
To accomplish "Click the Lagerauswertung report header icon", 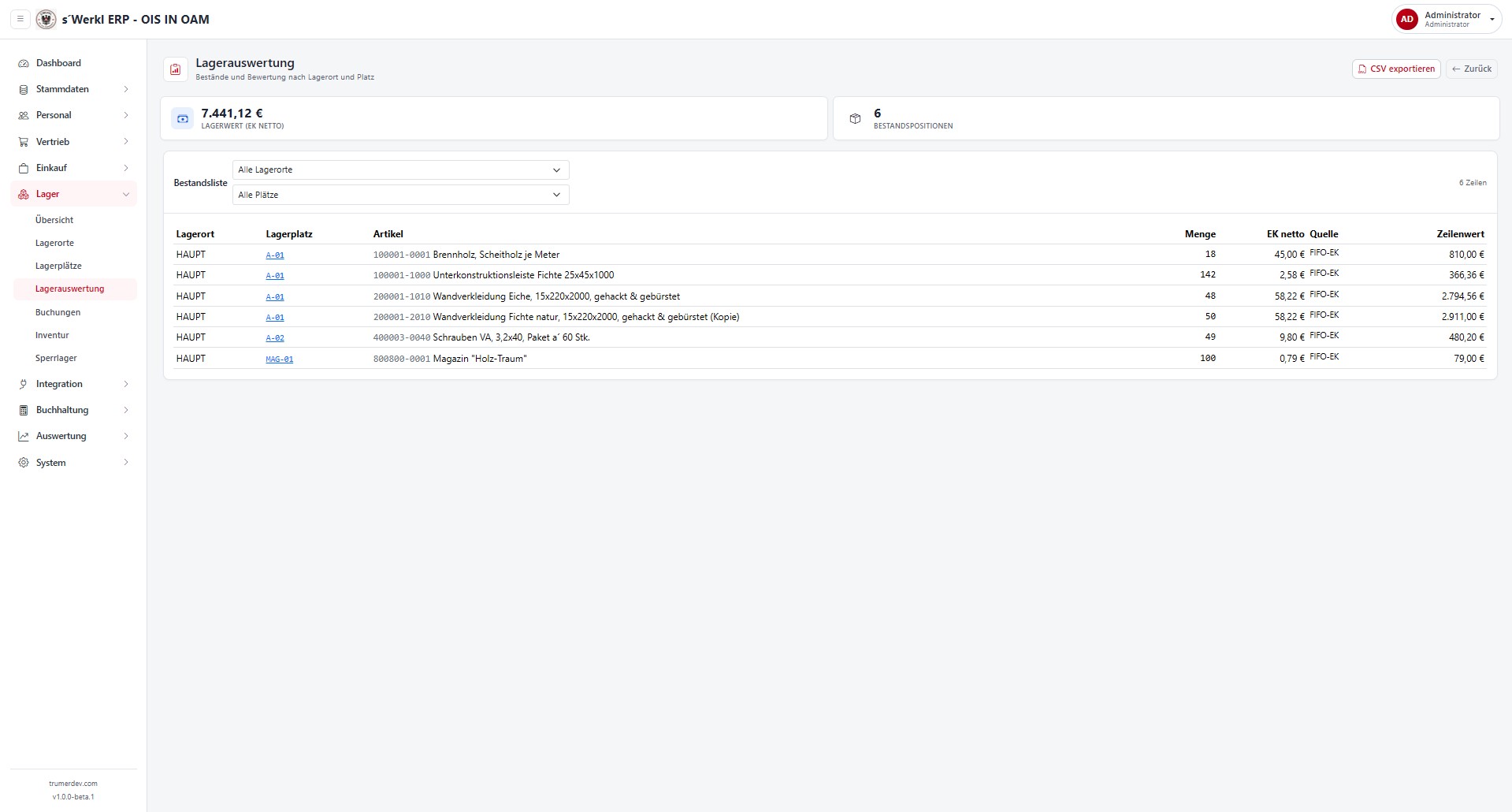I will pyautogui.click(x=176, y=69).
